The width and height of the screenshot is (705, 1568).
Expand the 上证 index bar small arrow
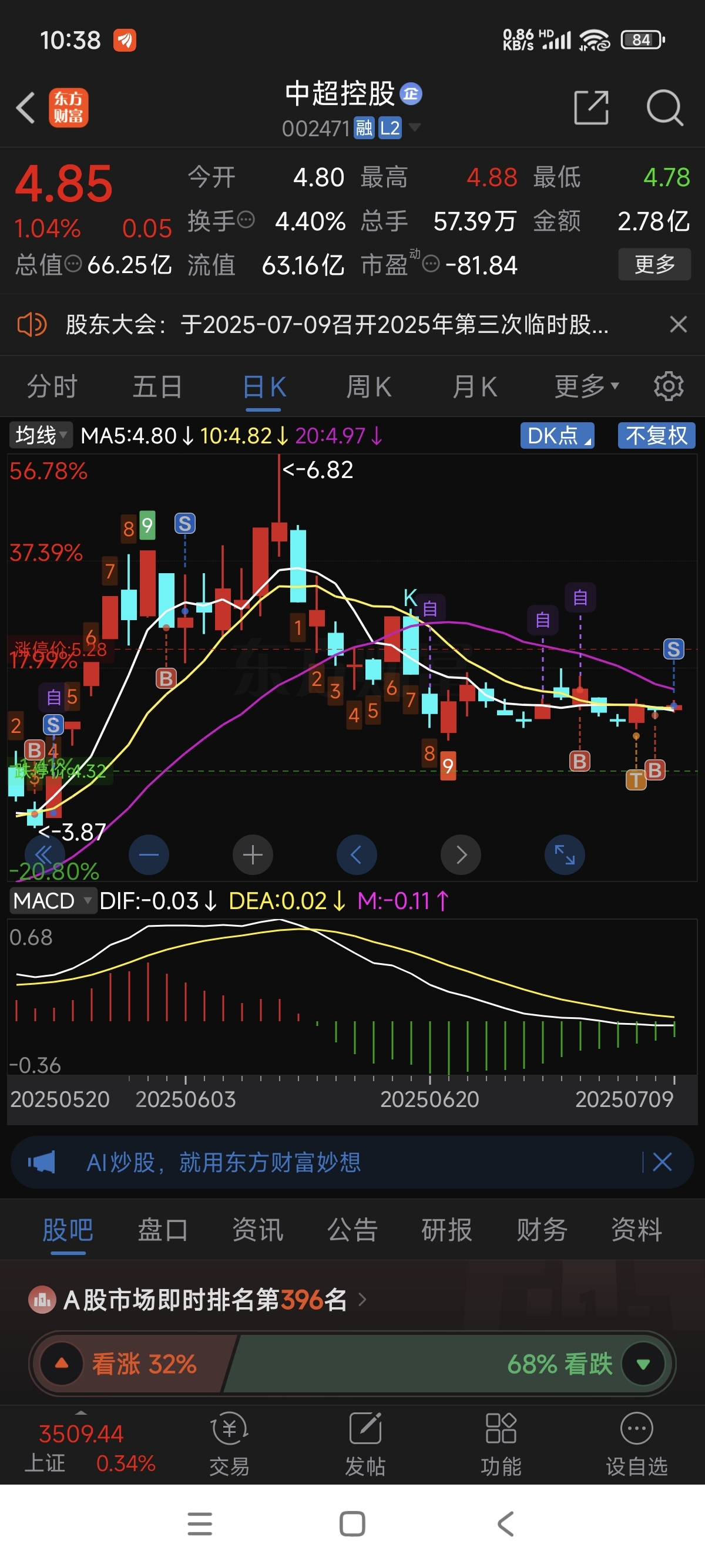pyautogui.click(x=81, y=1413)
